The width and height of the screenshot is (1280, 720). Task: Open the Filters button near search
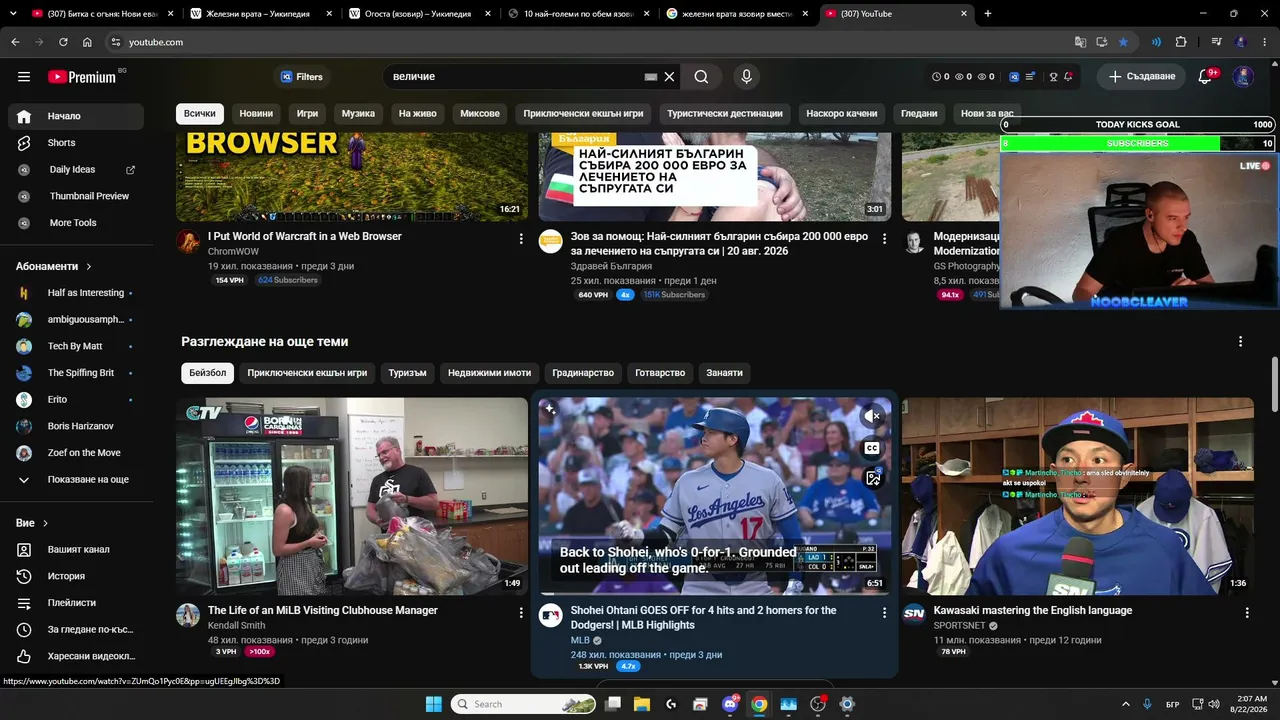point(302,77)
